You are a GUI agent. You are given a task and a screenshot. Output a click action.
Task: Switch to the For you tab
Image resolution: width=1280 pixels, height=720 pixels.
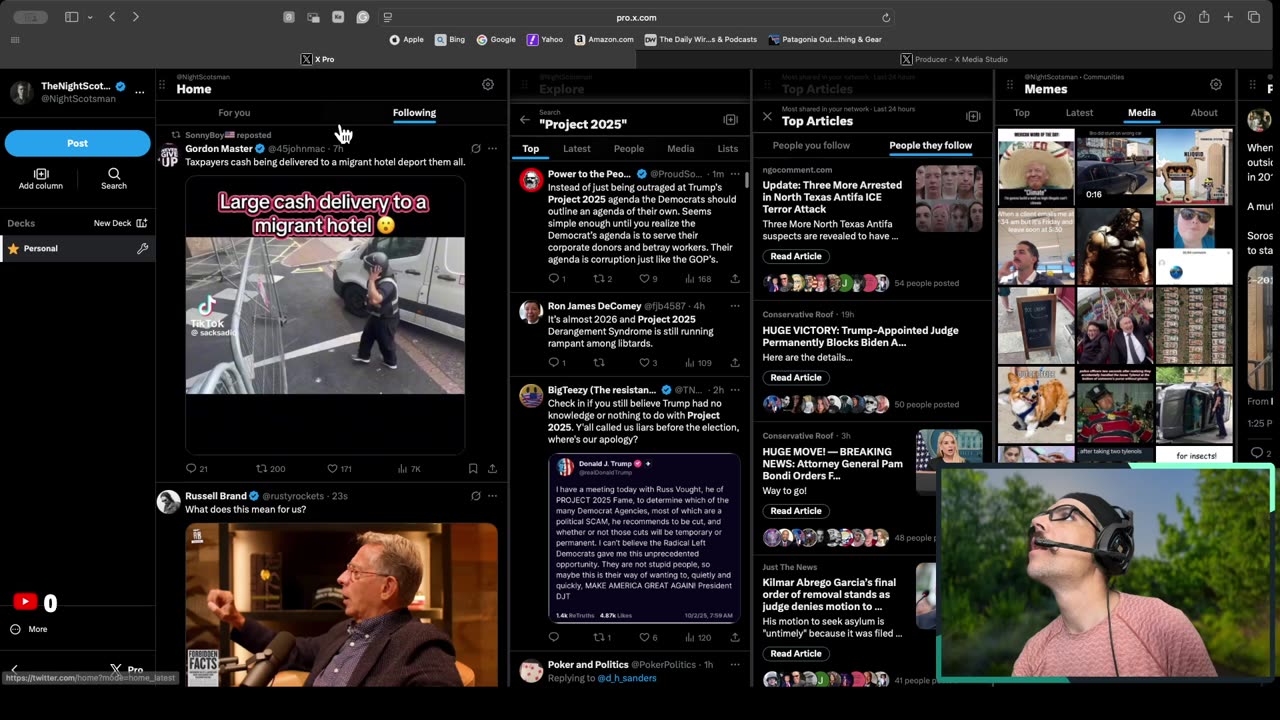point(234,113)
